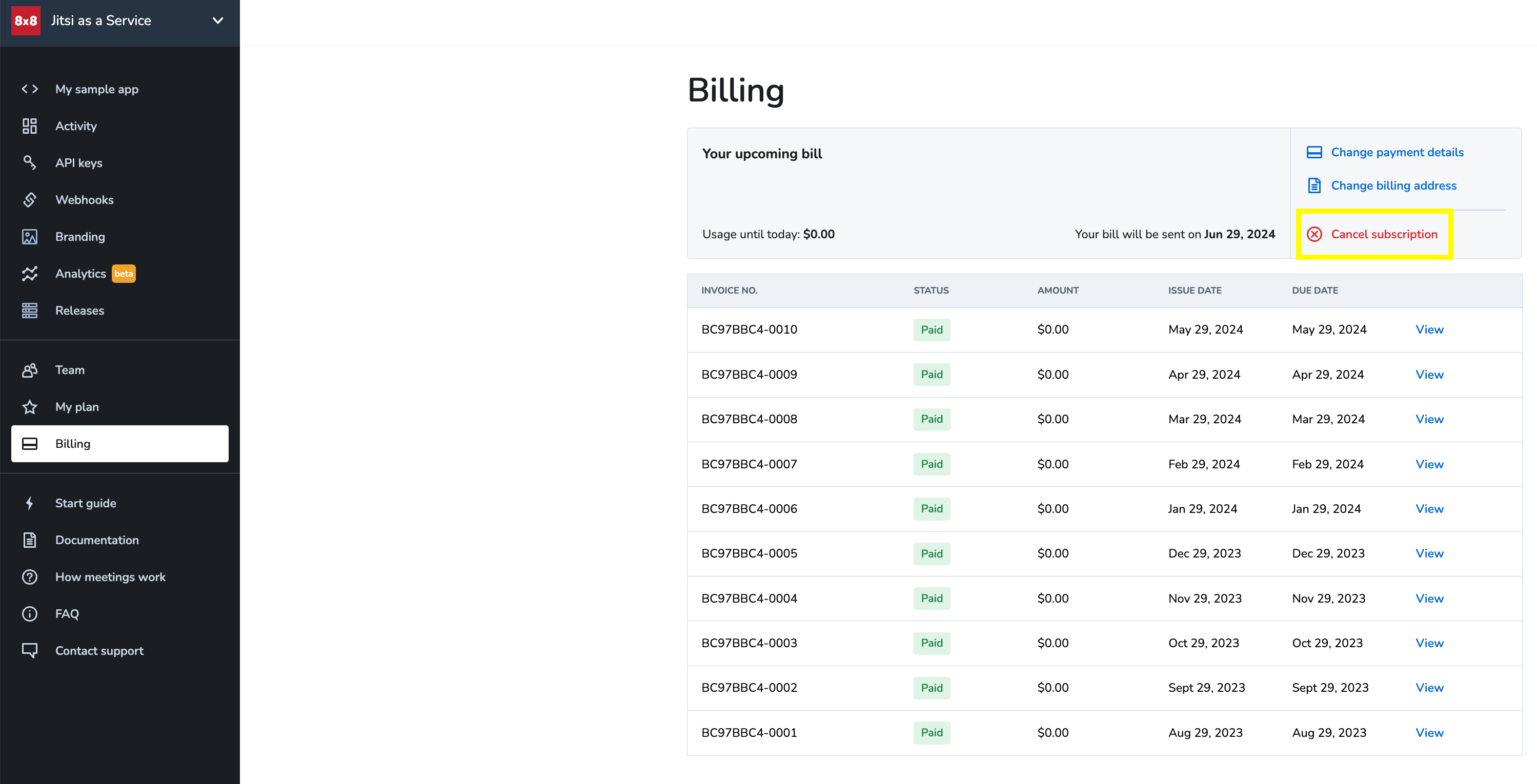Click the My plan star icon
This screenshot has width=1537, height=784.
point(29,407)
